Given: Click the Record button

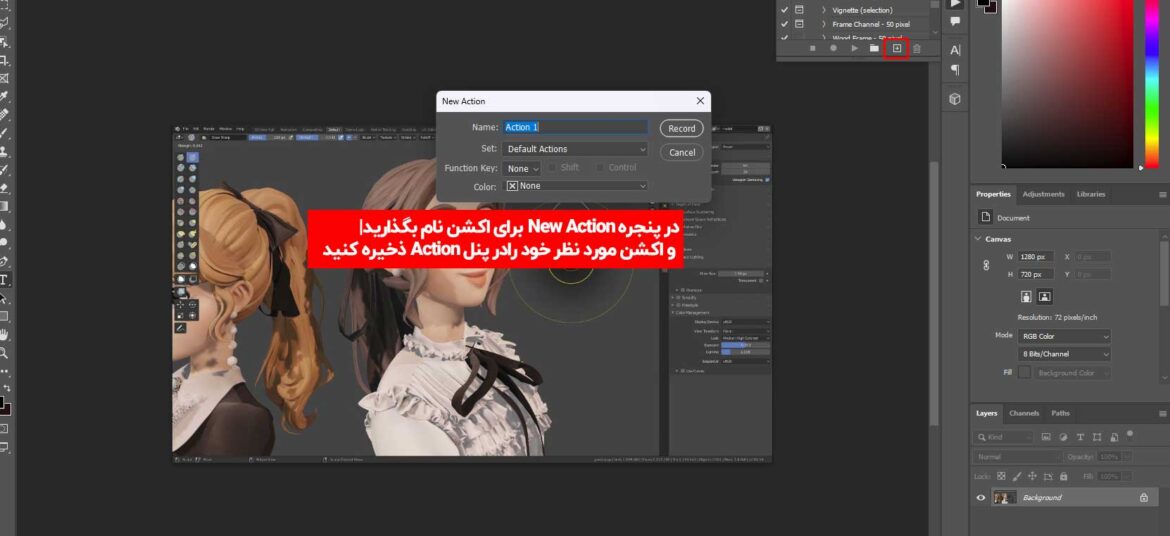Looking at the screenshot, I should (x=681, y=128).
